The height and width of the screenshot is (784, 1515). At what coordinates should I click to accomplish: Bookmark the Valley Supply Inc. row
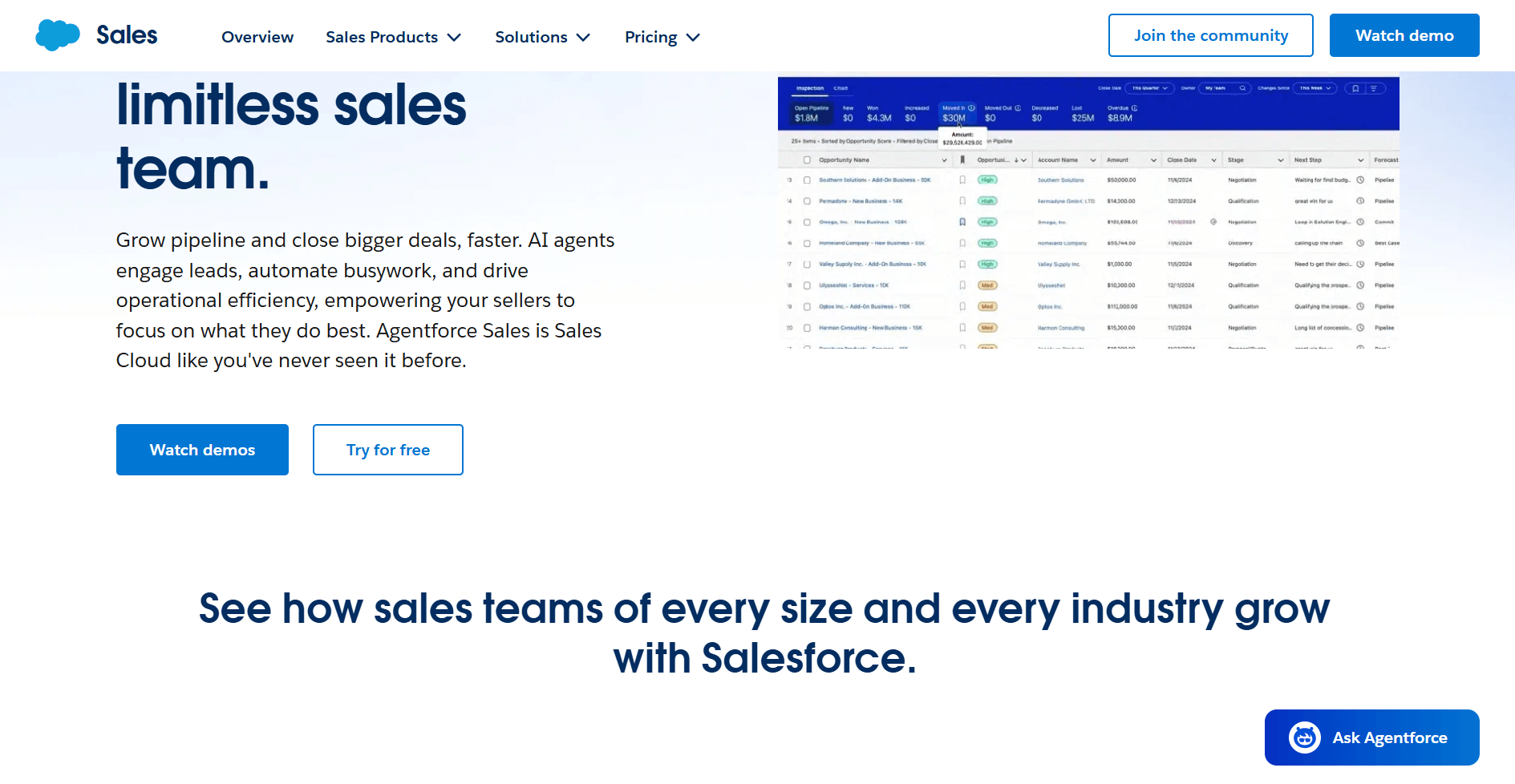click(962, 264)
